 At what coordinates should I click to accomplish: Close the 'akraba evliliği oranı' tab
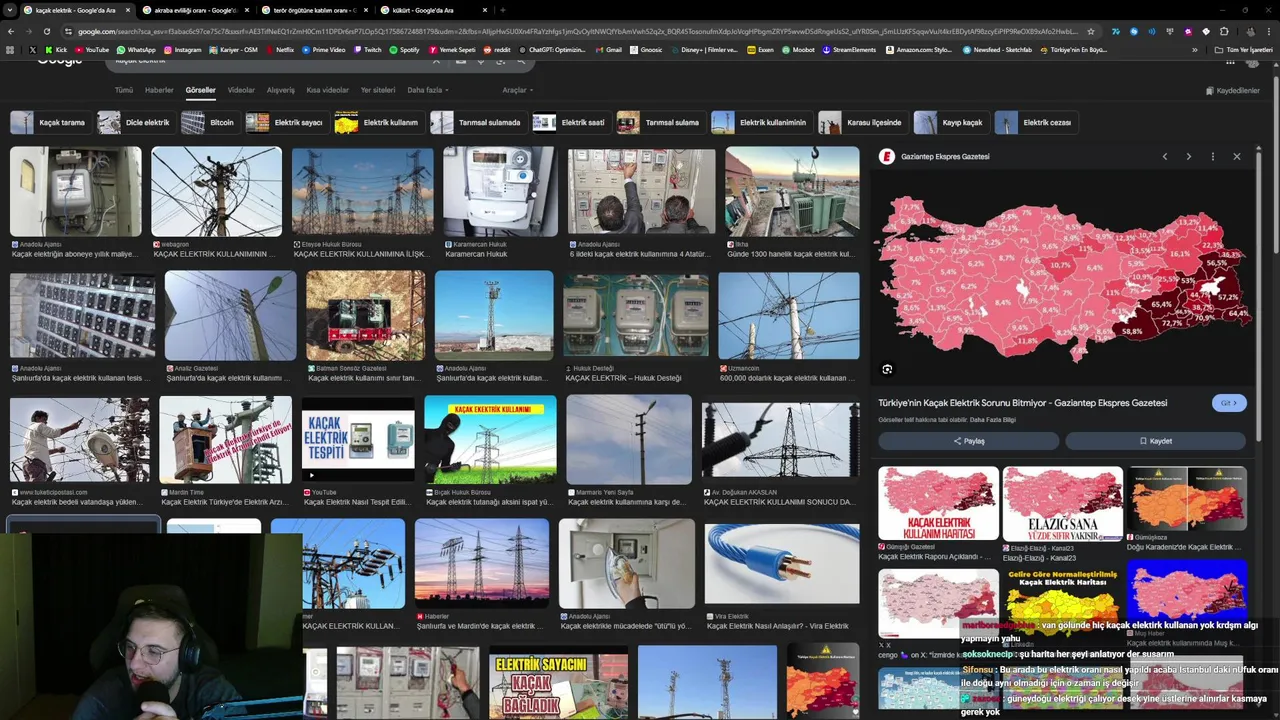point(247,10)
